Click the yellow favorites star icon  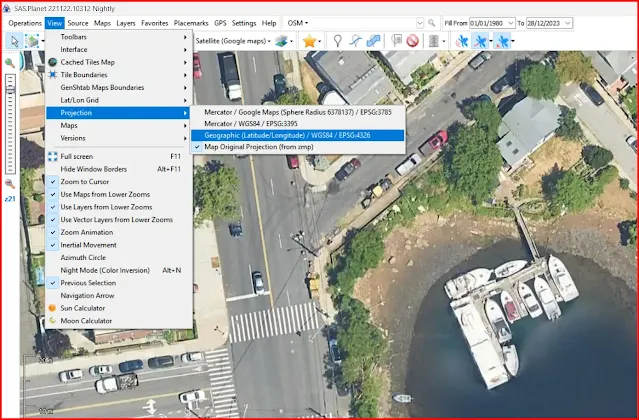click(309, 41)
